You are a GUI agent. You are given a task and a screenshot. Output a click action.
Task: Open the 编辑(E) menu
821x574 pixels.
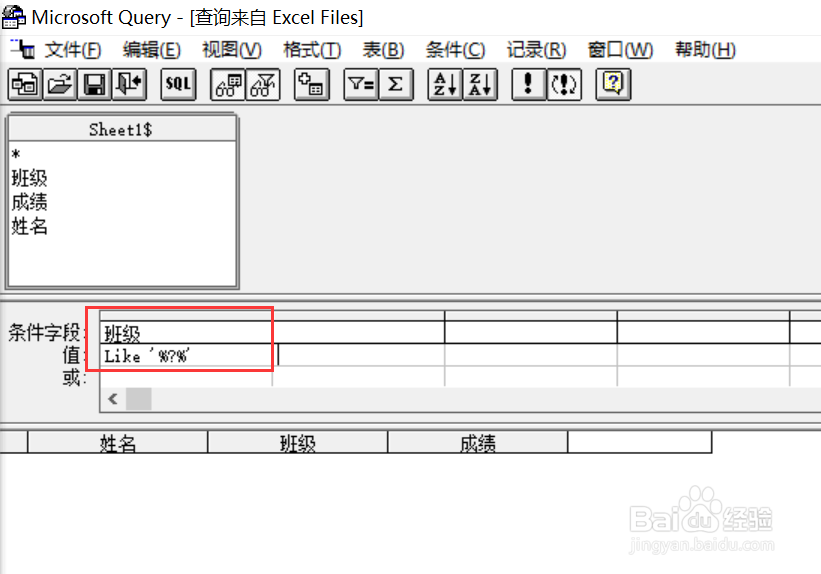152,50
